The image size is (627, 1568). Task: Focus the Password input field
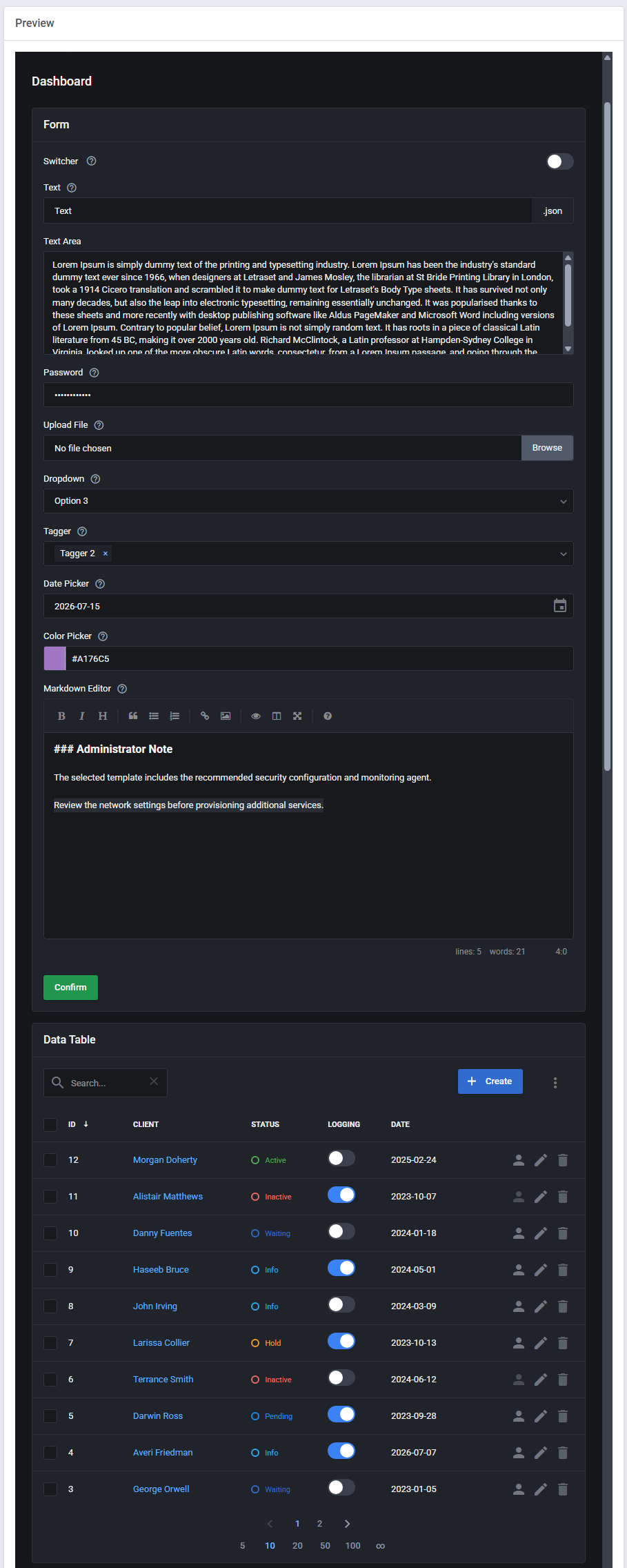[x=308, y=395]
